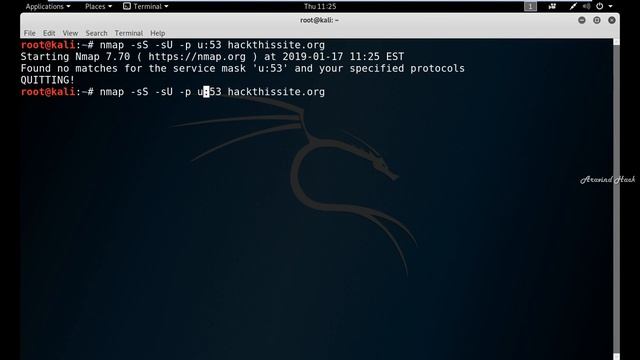Close the root@kali terminal window
Screen dimensions: 640x360
click(612, 20)
